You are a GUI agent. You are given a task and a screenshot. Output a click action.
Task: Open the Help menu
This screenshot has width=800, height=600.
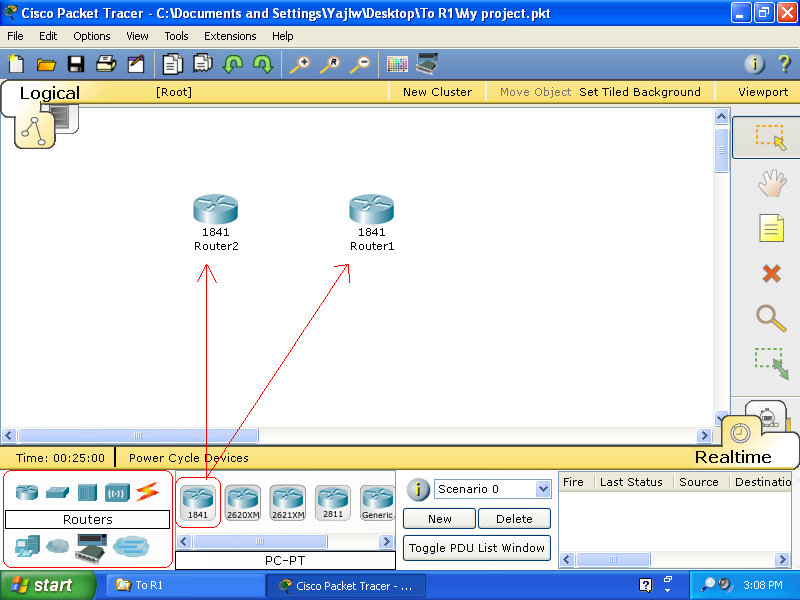[x=283, y=36]
